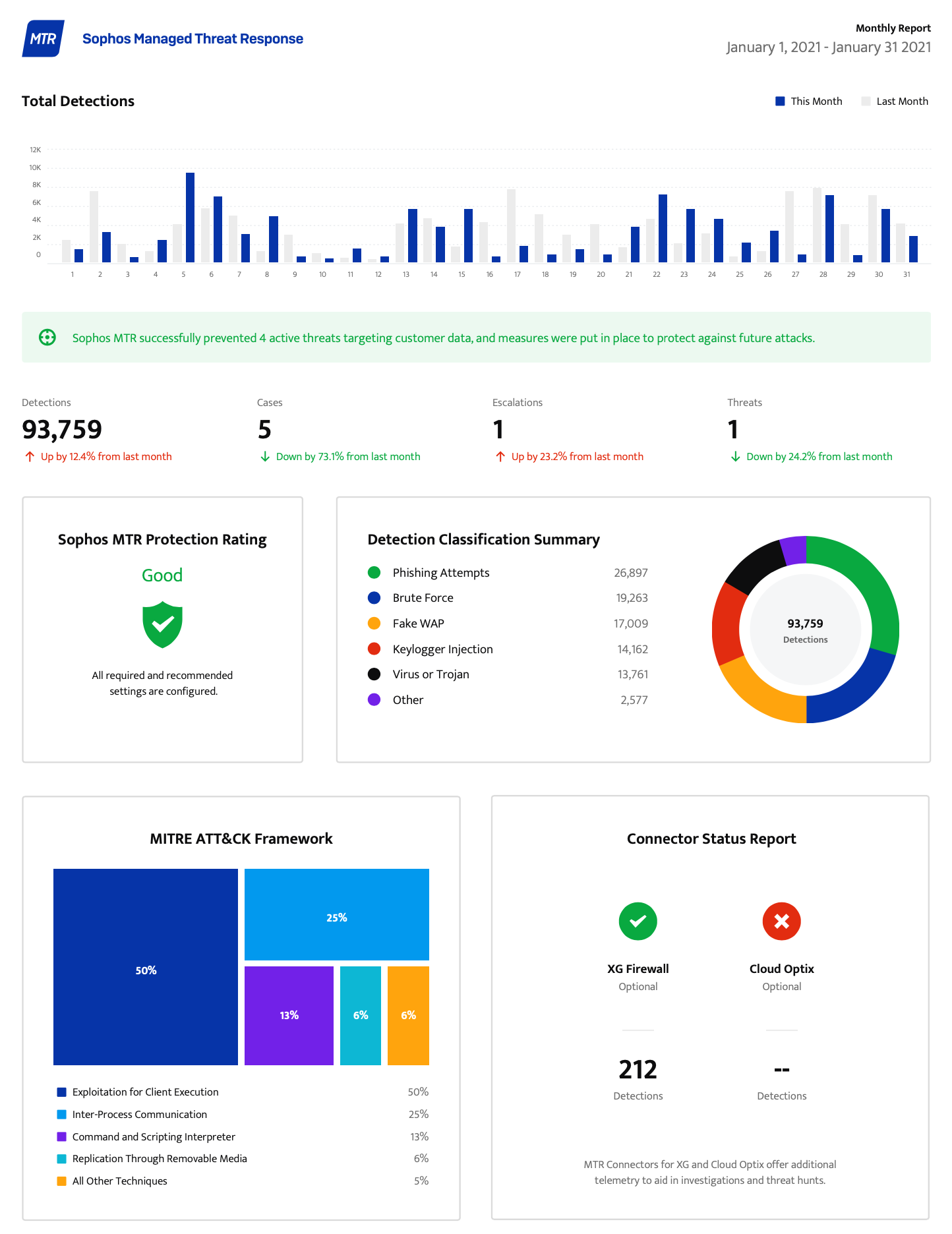The height and width of the screenshot is (1234, 952).
Task: Click Up by 12.4% from last month
Action: (106, 456)
